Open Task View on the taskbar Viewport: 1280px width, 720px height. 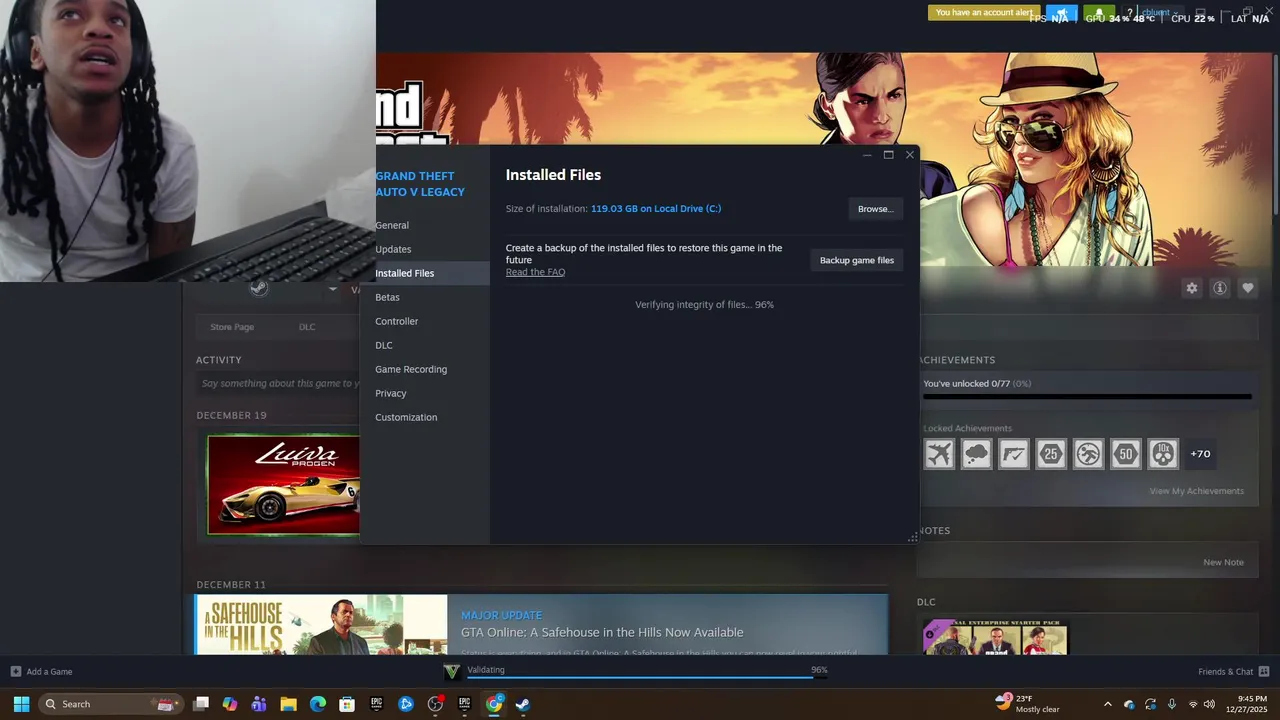click(201, 704)
